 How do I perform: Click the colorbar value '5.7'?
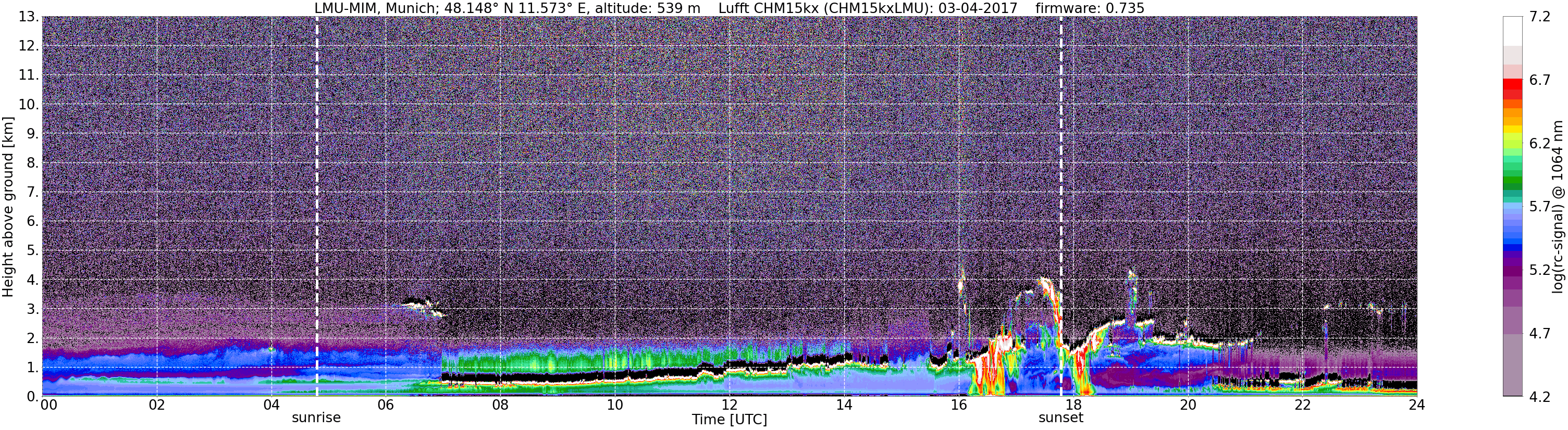point(1539,207)
